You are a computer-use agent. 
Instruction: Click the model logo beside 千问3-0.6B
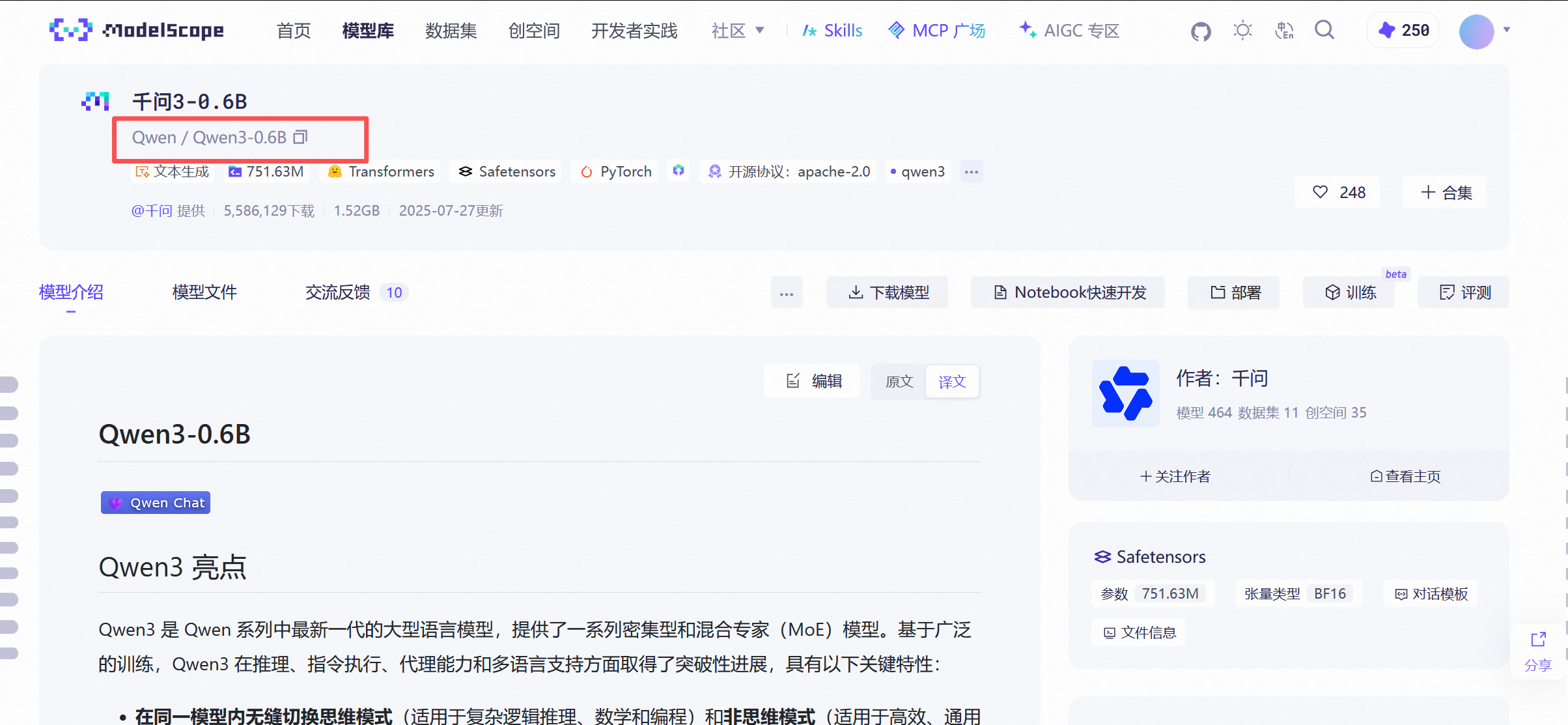pyautogui.click(x=95, y=101)
